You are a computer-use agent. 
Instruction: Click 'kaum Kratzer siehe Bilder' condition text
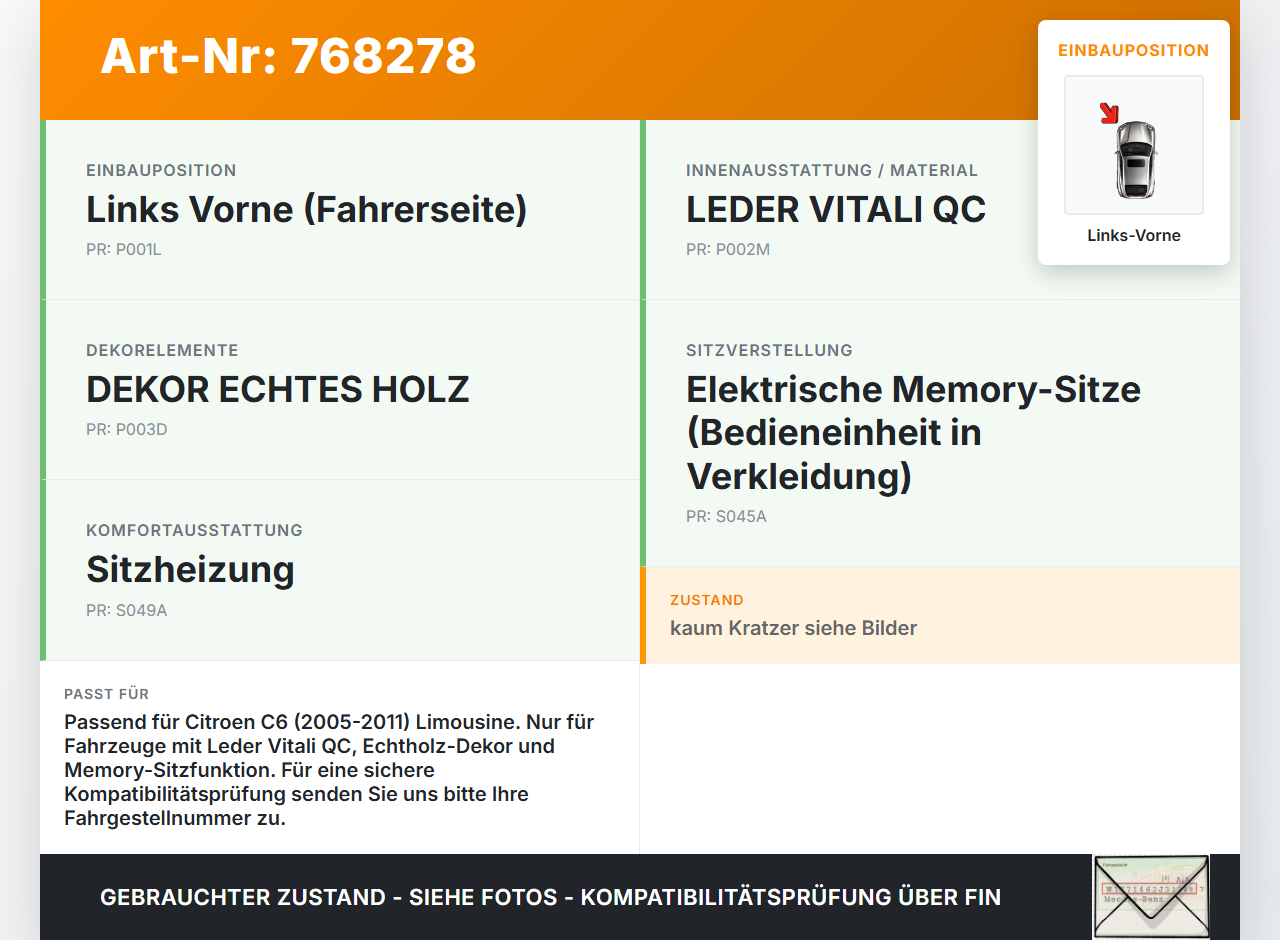(x=793, y=628)
